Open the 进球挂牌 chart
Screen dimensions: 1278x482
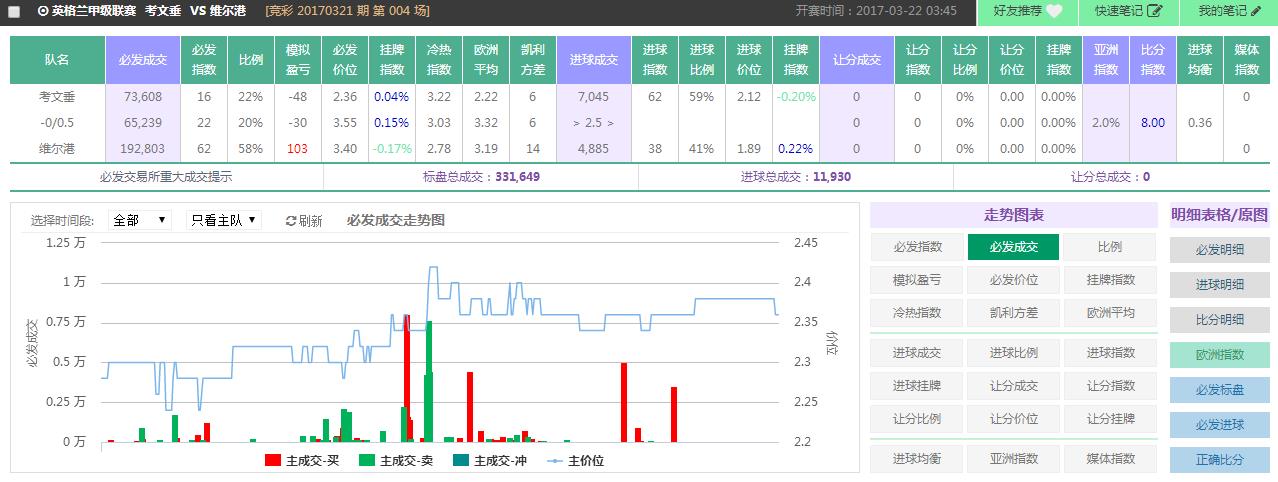click(918, 386)
